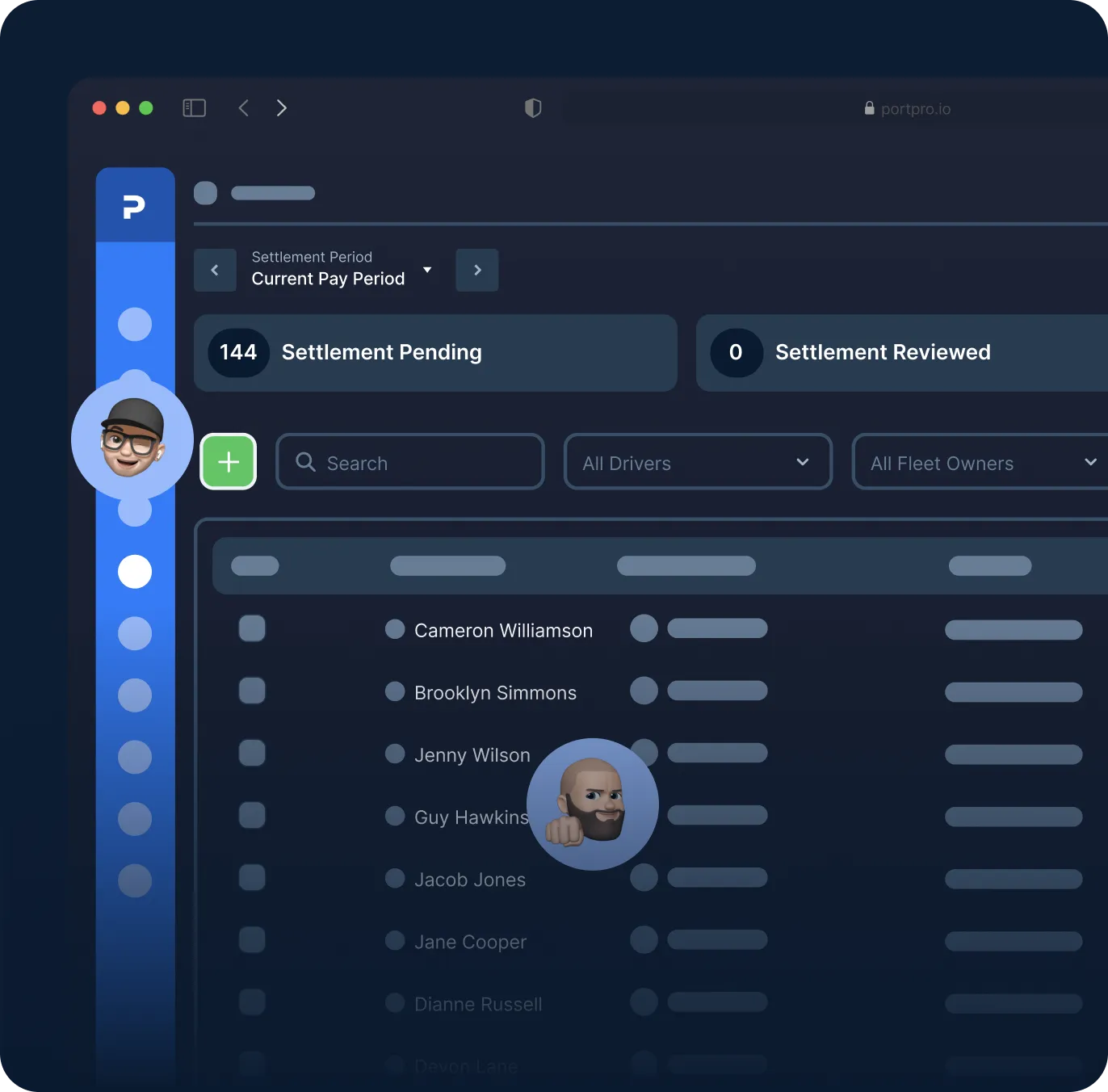1108x1092 pixels.
Task: Go to next settlement period
Action: click(x=477, y=270)
